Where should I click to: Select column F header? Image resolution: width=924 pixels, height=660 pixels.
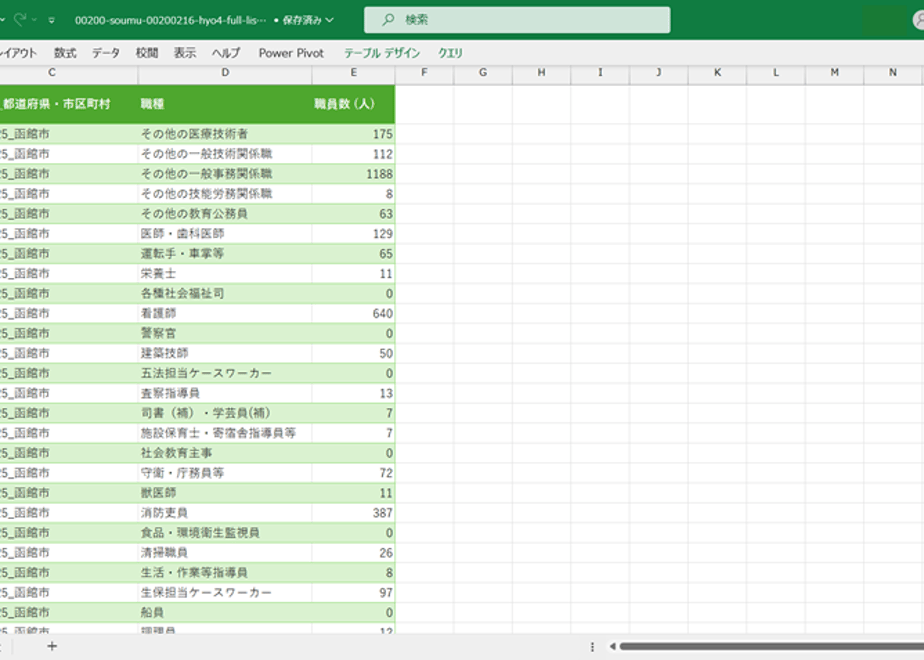tap(424, 72)
